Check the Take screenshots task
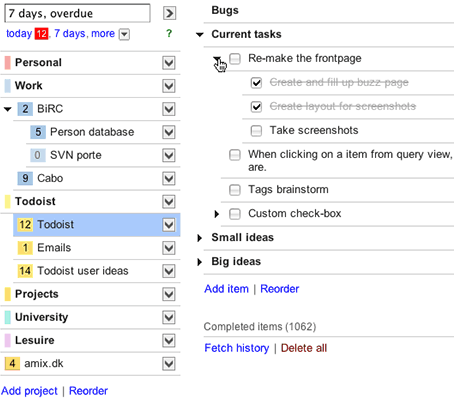The height and width of the screenshot is (406, 454). pyautogui.click(x=256, y=131)
